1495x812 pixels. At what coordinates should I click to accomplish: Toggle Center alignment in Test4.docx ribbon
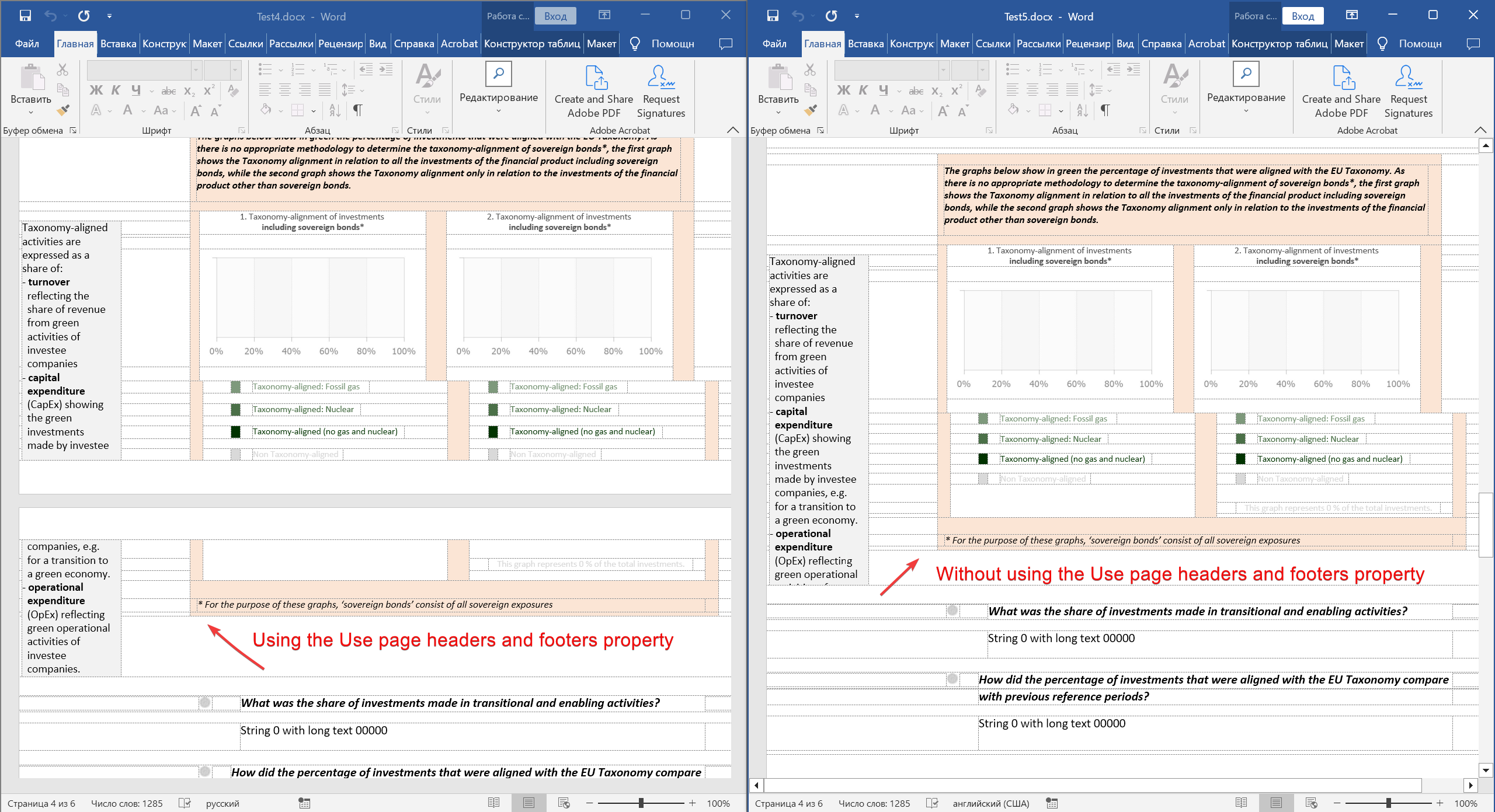(285, 90)
